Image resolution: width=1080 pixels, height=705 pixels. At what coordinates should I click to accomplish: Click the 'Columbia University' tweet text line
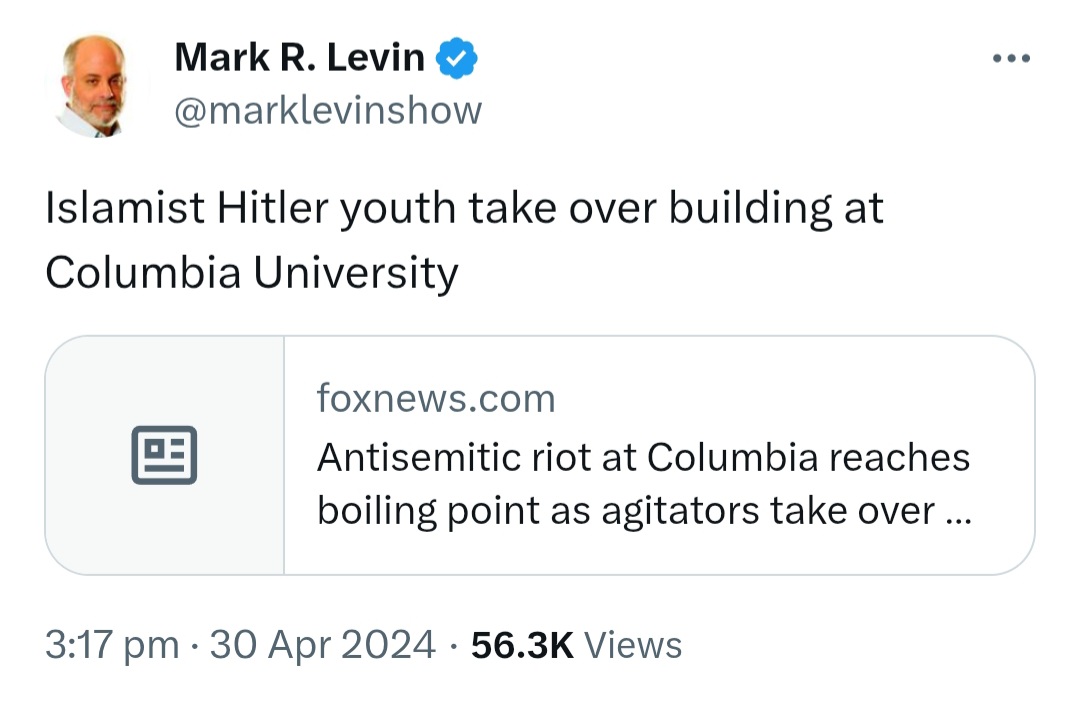pos(252,273)
